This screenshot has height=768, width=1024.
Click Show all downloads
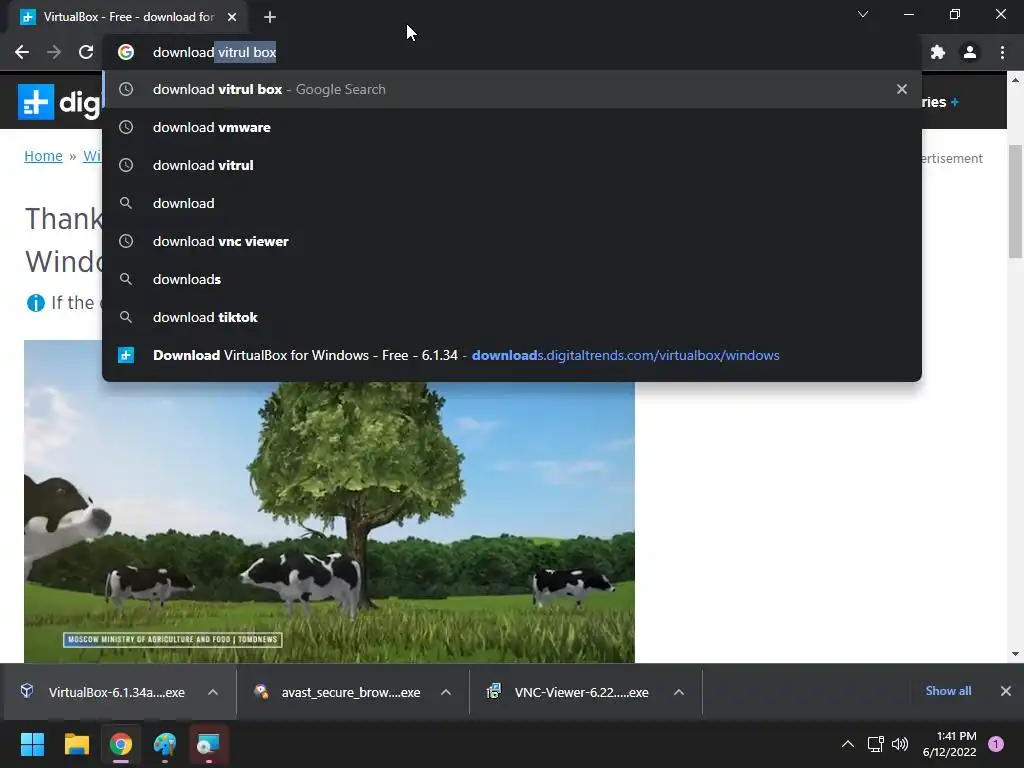(x=948, y=691)
